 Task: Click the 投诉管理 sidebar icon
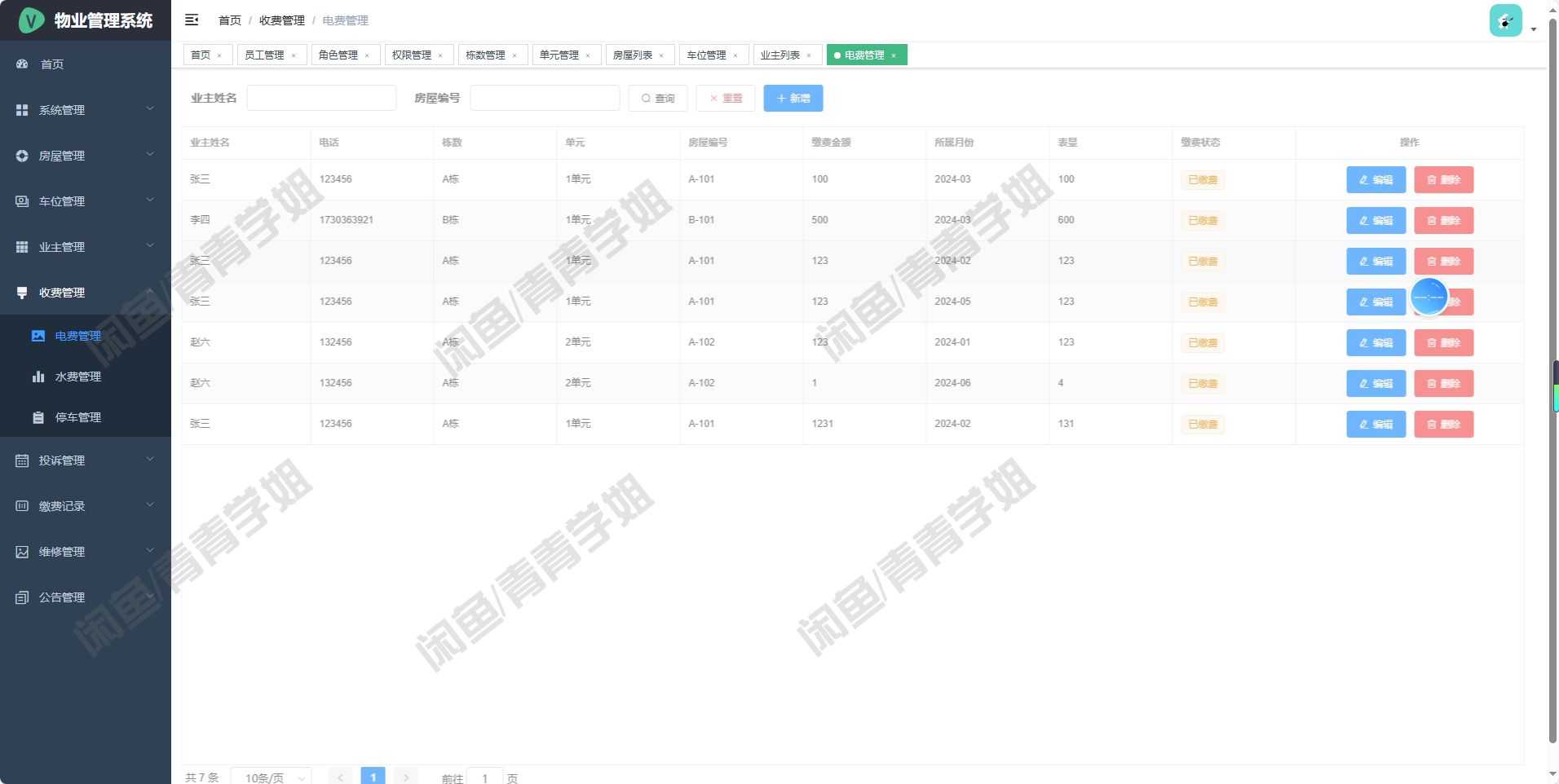pyautogui.click(x=22, y=460)
